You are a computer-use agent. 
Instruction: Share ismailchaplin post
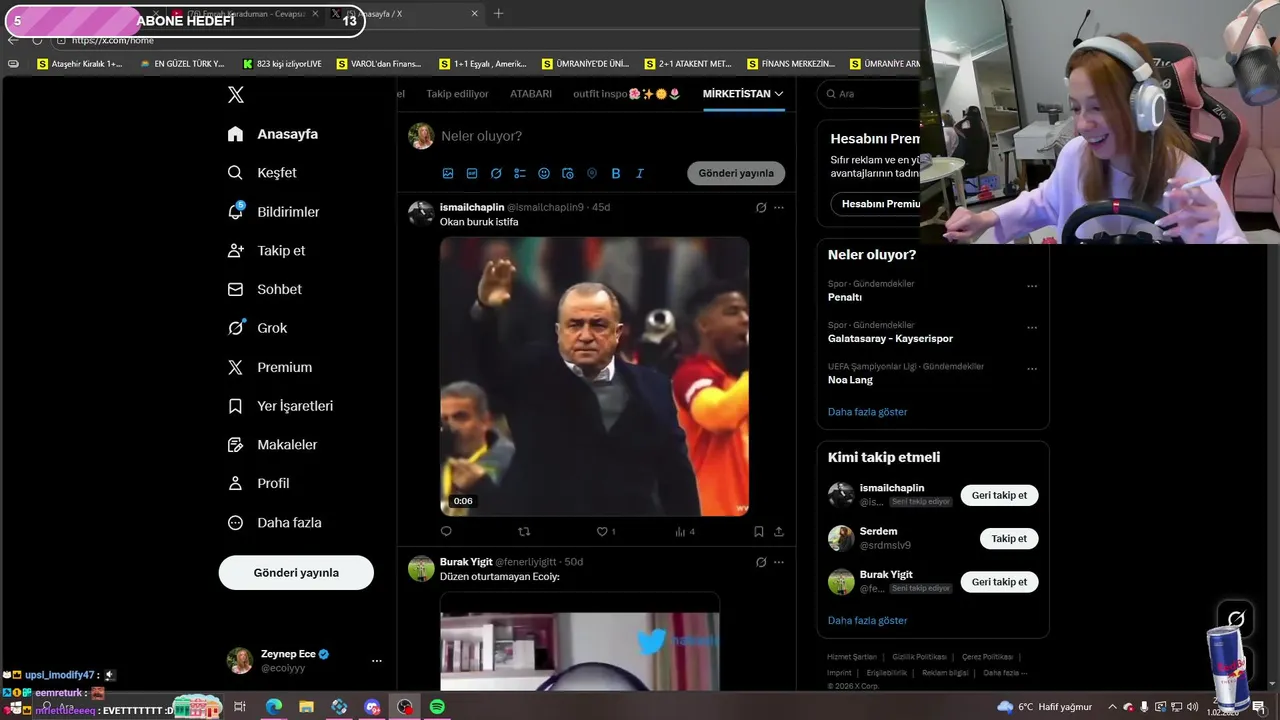(x=779, y=532)
